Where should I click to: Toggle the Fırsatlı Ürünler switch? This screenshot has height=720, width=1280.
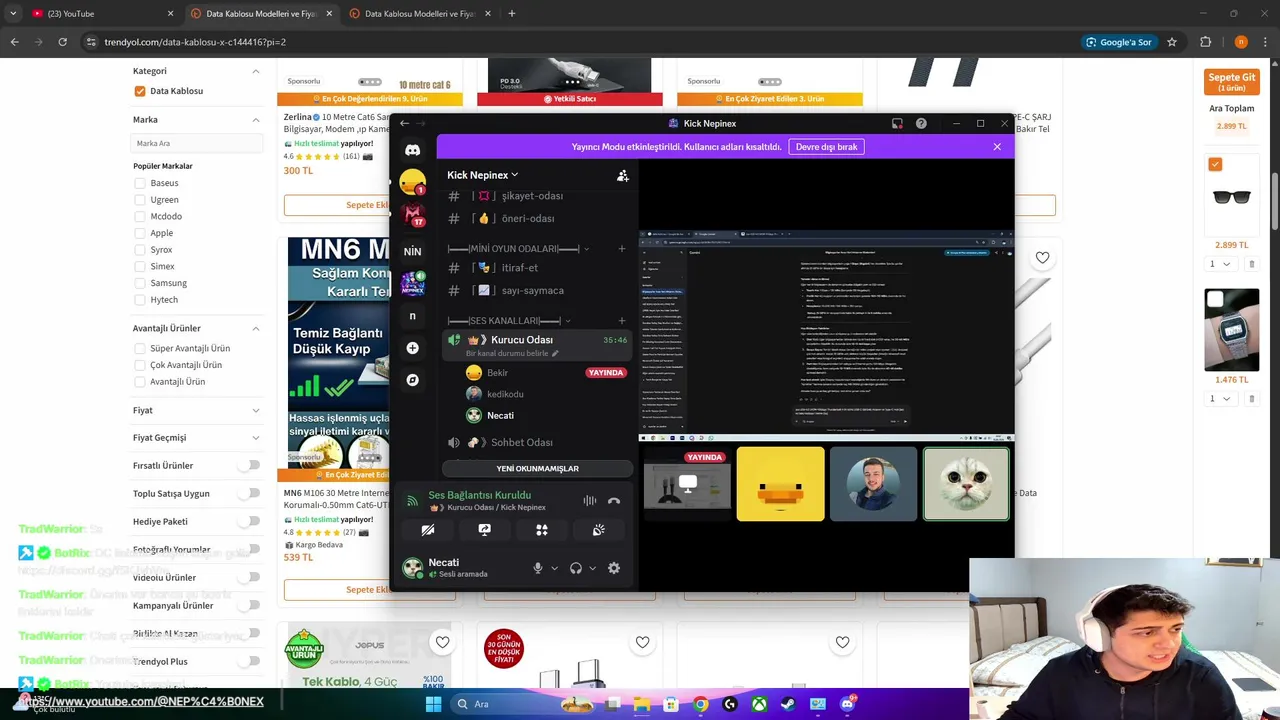(249, 466)
